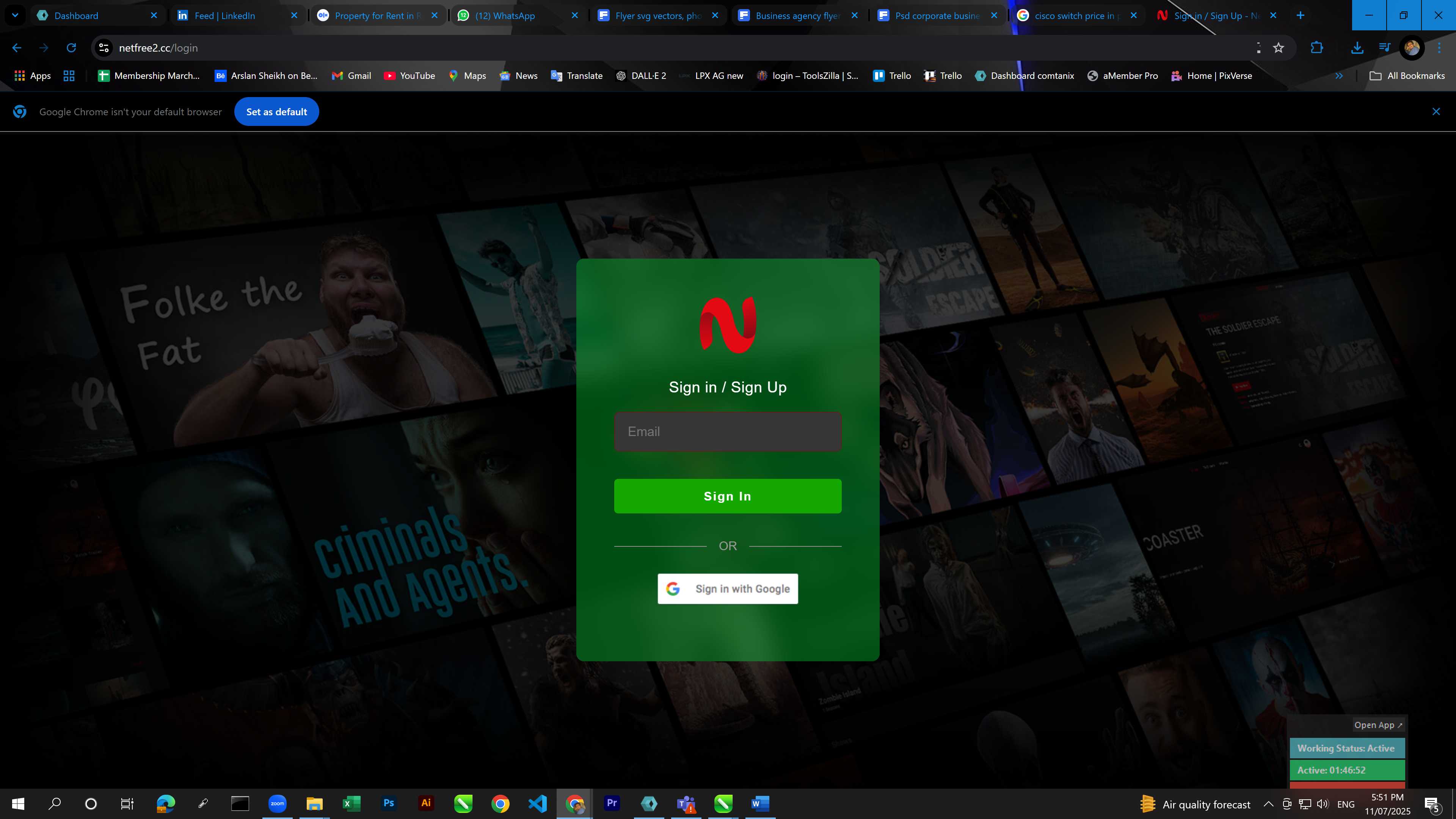
Task: Close the Feed | LinkedIn tab
Action: (x=294, y=15)
